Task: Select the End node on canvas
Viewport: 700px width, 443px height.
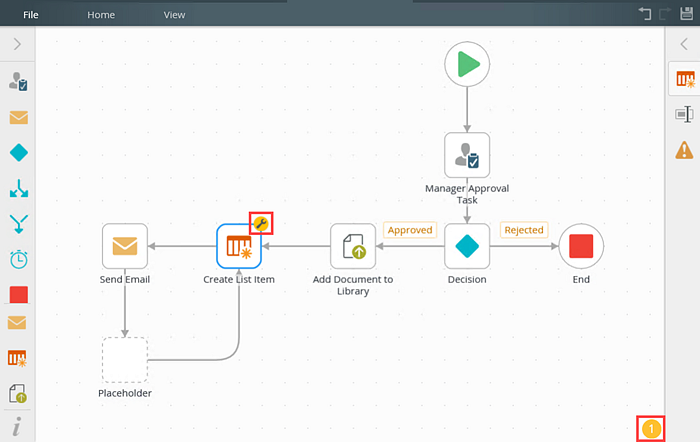Action: 581,246
